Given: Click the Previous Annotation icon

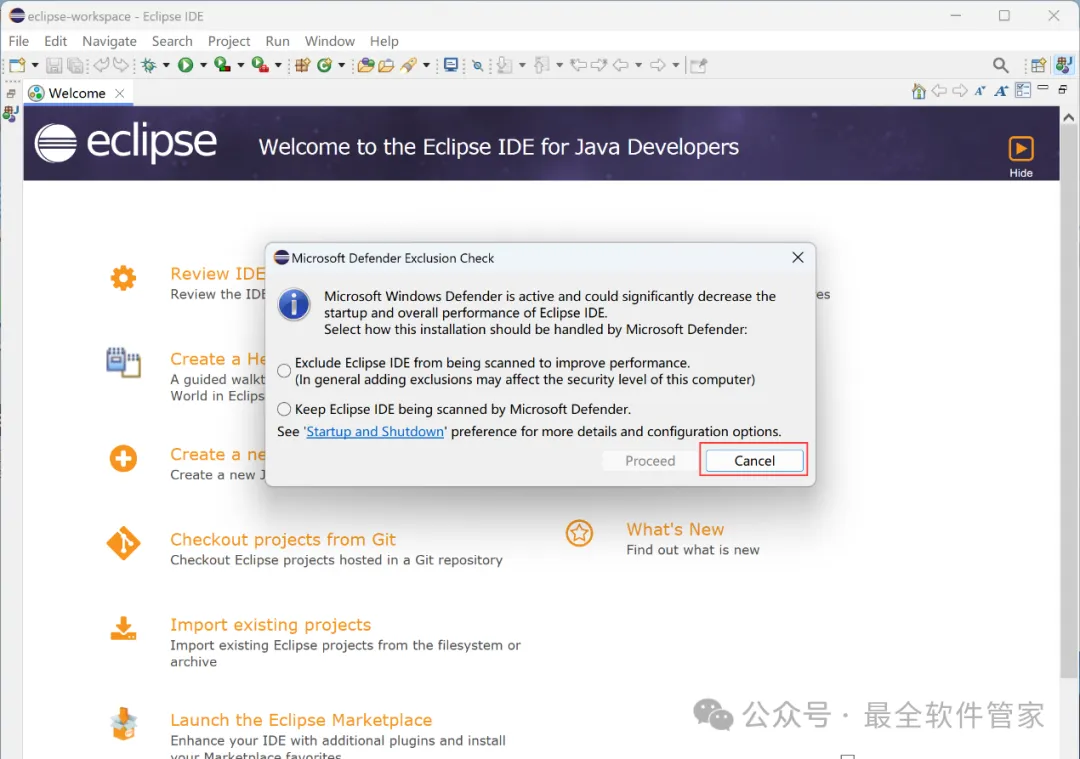Looking at the screenshot, I should pyautogui.click(x=542, y=65).
